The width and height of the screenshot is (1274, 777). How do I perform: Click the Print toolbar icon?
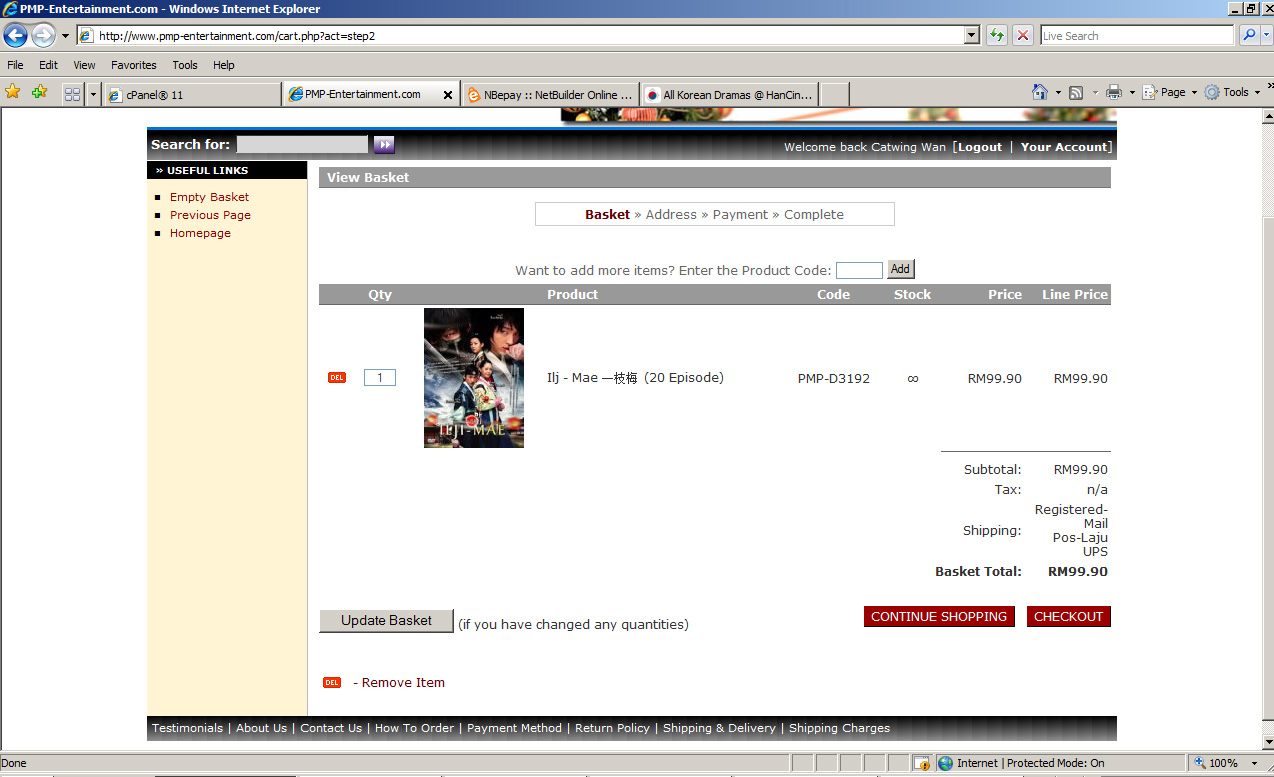pos(1114,92)
